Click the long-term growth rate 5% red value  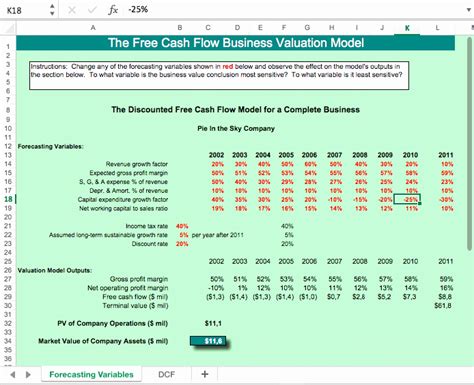(x=184, y=235)
